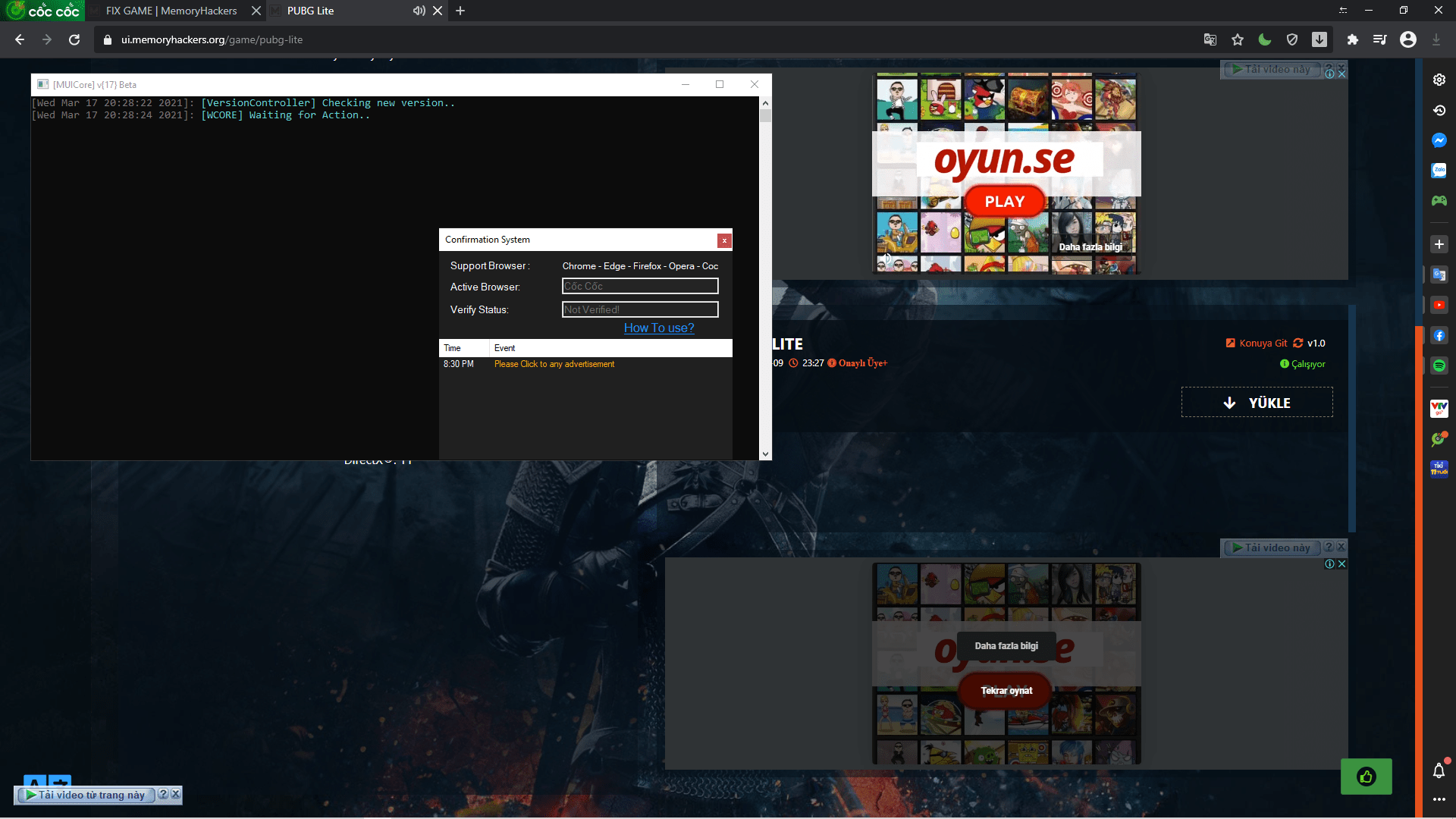Click the YÜKLE download button
1456x819 pixels.
(x=1257, y=403)
